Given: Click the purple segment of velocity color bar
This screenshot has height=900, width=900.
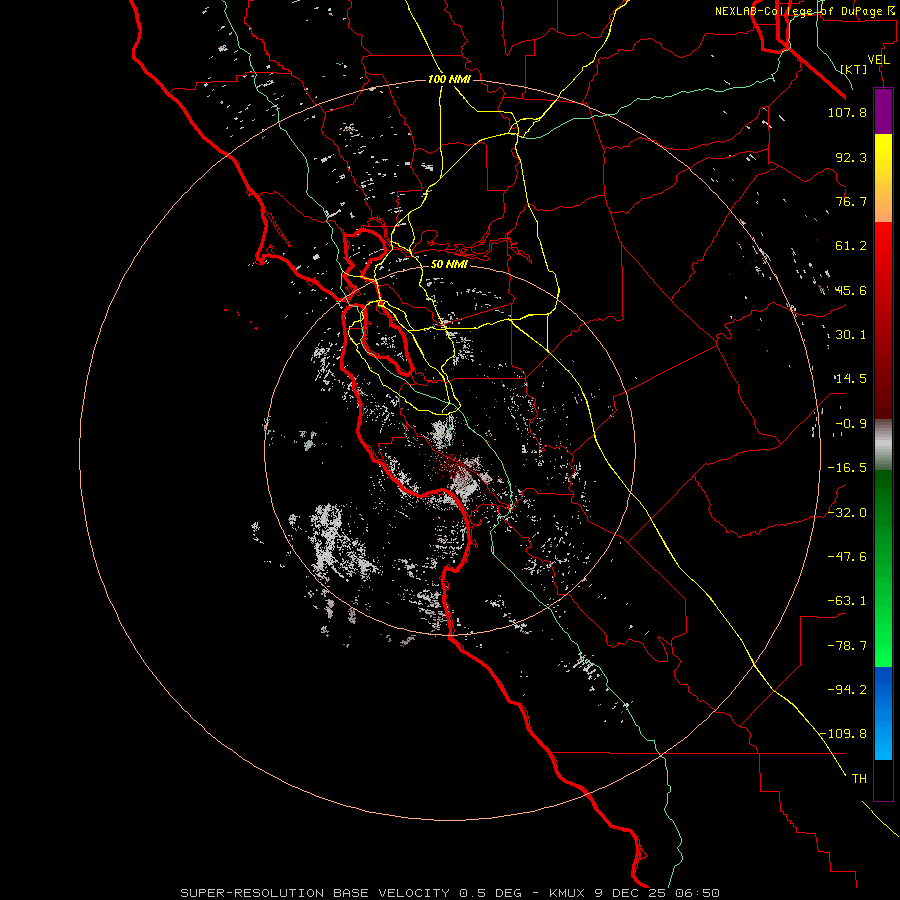Looking at the screenshot, I should [x=883, y=111].
